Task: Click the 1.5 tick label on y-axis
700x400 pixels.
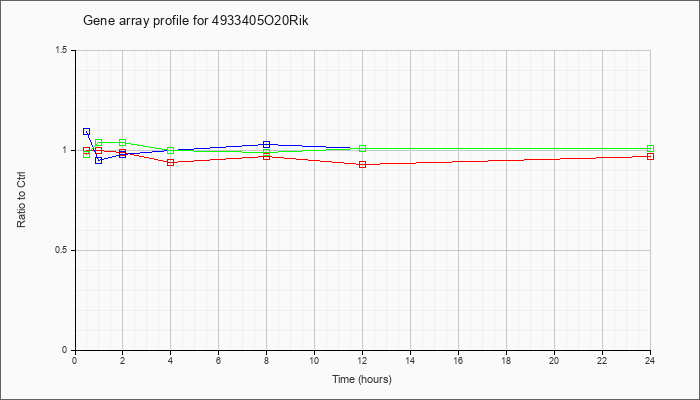Action: 62,50
